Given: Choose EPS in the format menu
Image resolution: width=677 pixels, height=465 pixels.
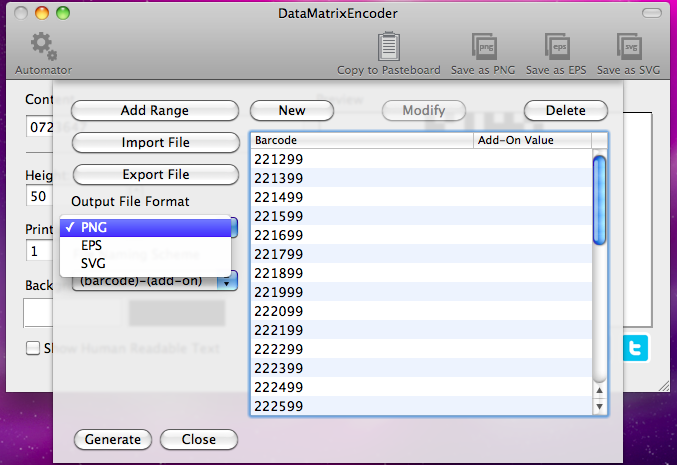Looking at the screenshot, I should click(x=146, y=246).
